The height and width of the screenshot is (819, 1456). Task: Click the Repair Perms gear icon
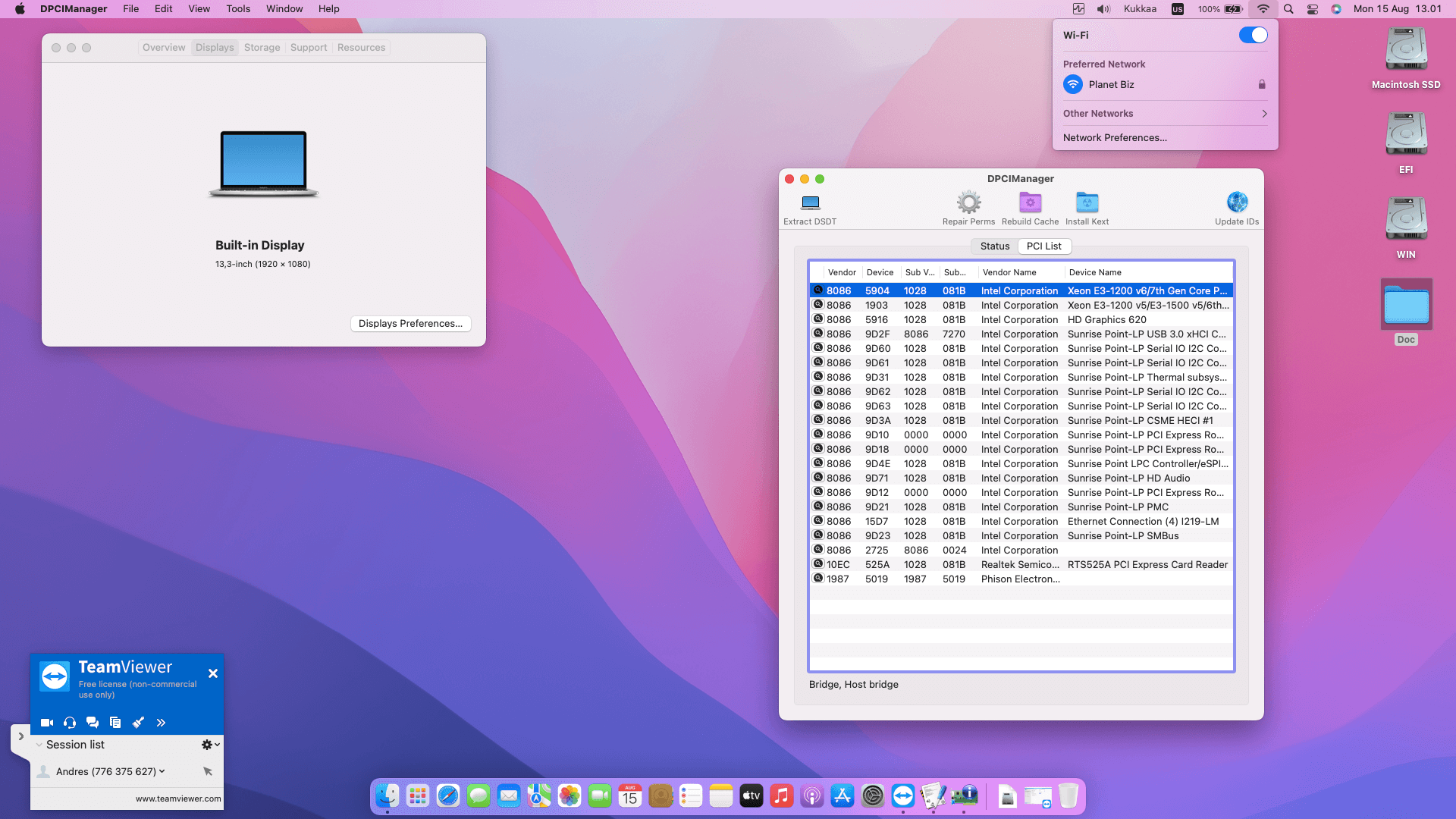(968, 202)
